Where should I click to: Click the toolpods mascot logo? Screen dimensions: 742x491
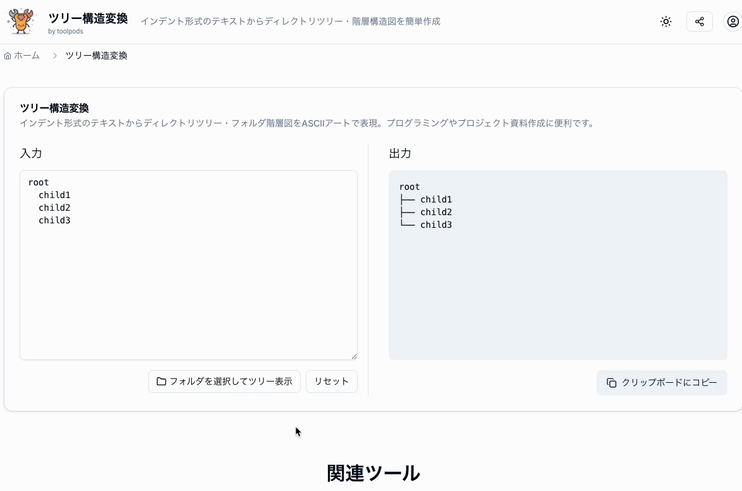coord(20,21)
